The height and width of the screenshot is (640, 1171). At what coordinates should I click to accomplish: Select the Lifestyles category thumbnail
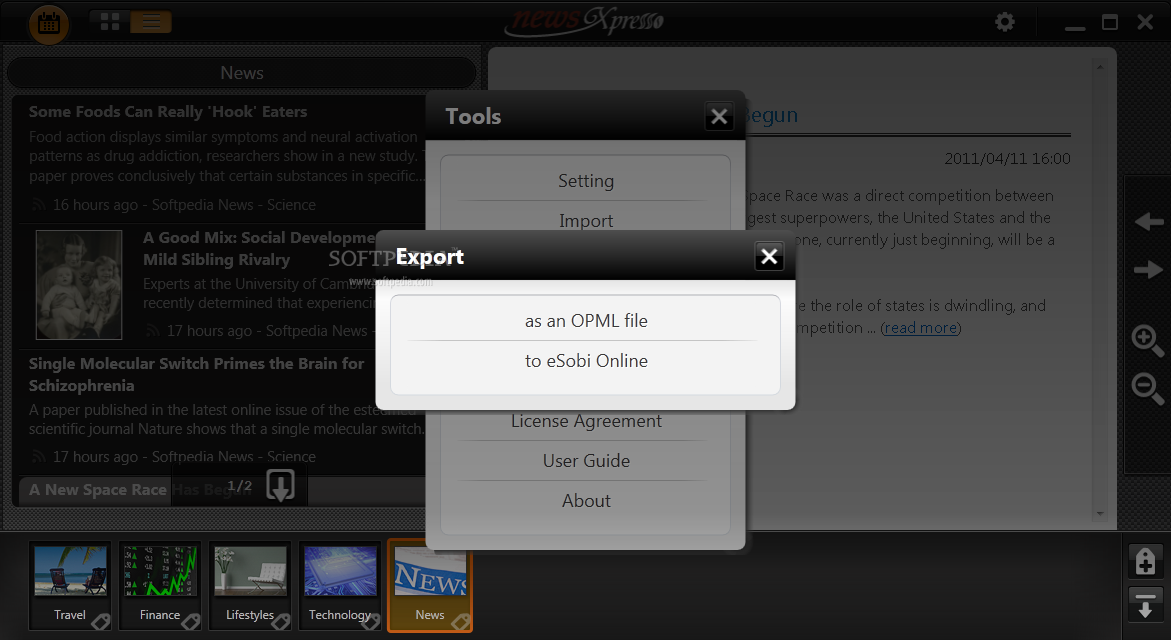coord(249,585)
